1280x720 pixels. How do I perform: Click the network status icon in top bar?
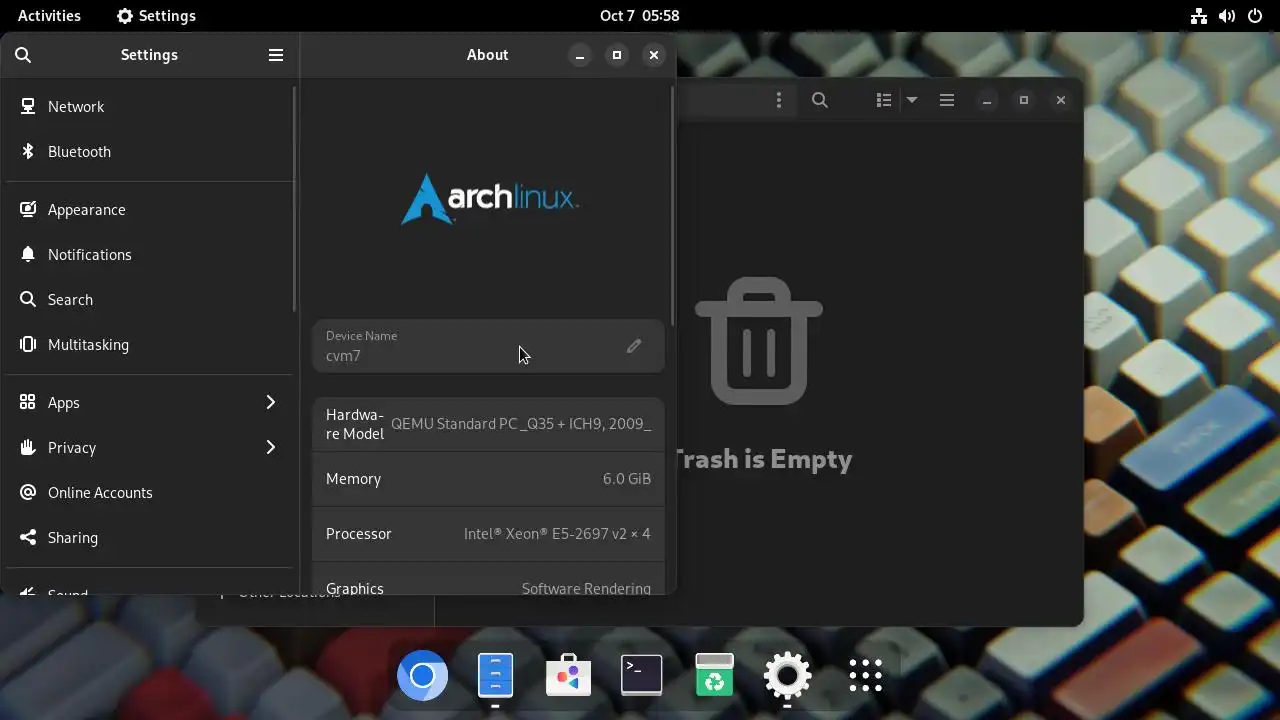1199,16
